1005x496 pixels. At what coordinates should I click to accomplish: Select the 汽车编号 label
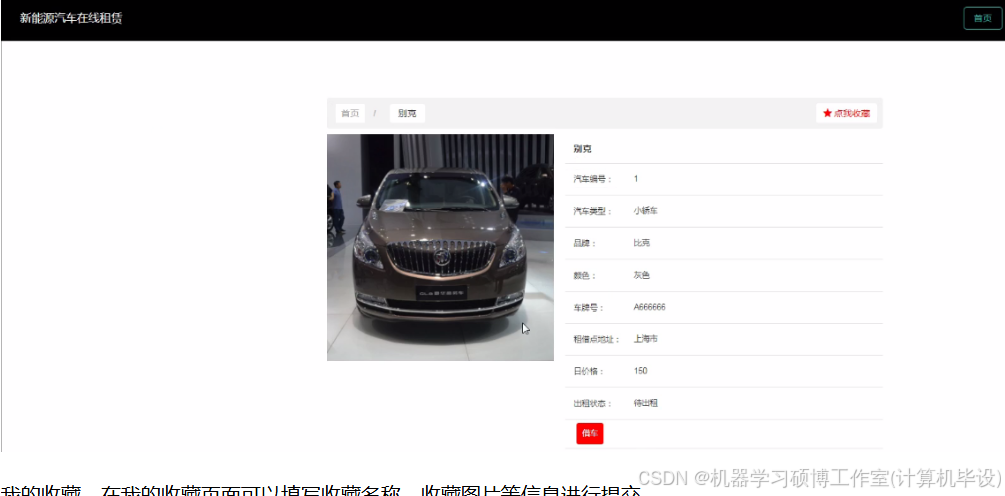click(593, 179)
